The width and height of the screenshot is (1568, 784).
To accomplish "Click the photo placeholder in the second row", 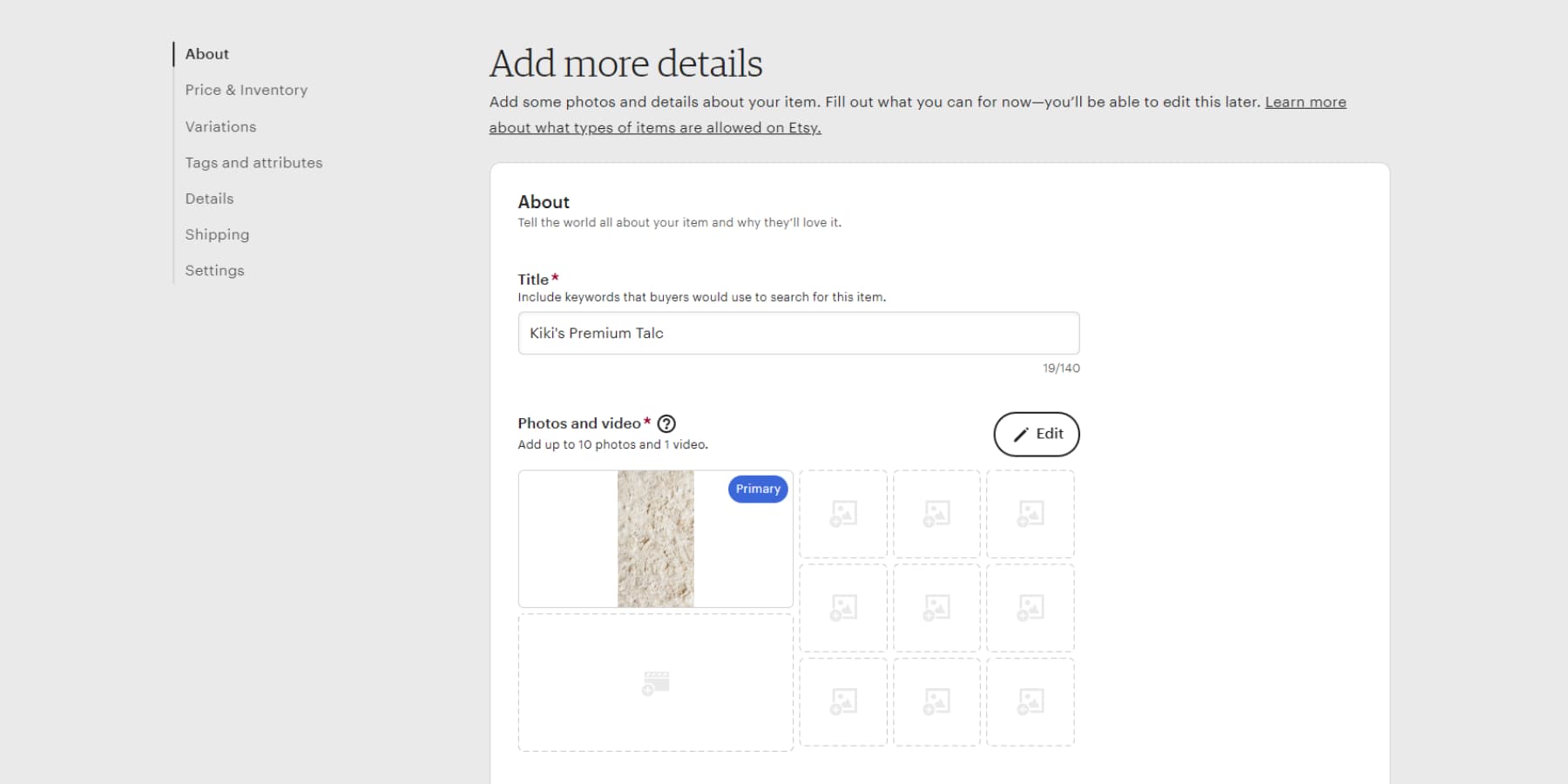I will (x=842, y=607).
